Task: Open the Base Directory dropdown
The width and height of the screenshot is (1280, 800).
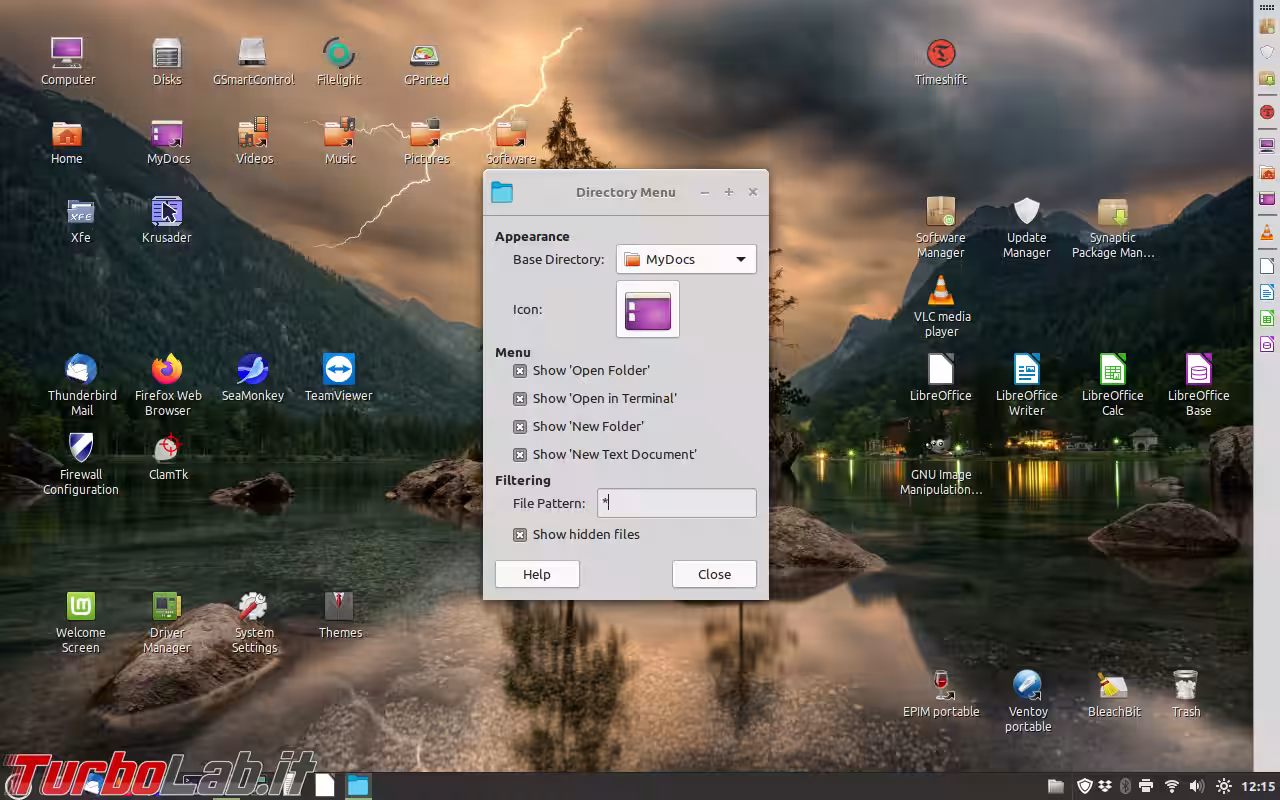Action: (x=686, y=259)
